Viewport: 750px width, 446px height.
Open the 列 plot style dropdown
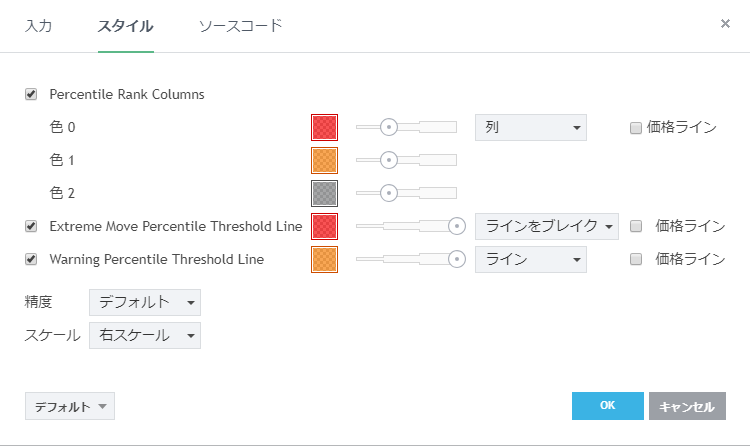pos(530,127)
